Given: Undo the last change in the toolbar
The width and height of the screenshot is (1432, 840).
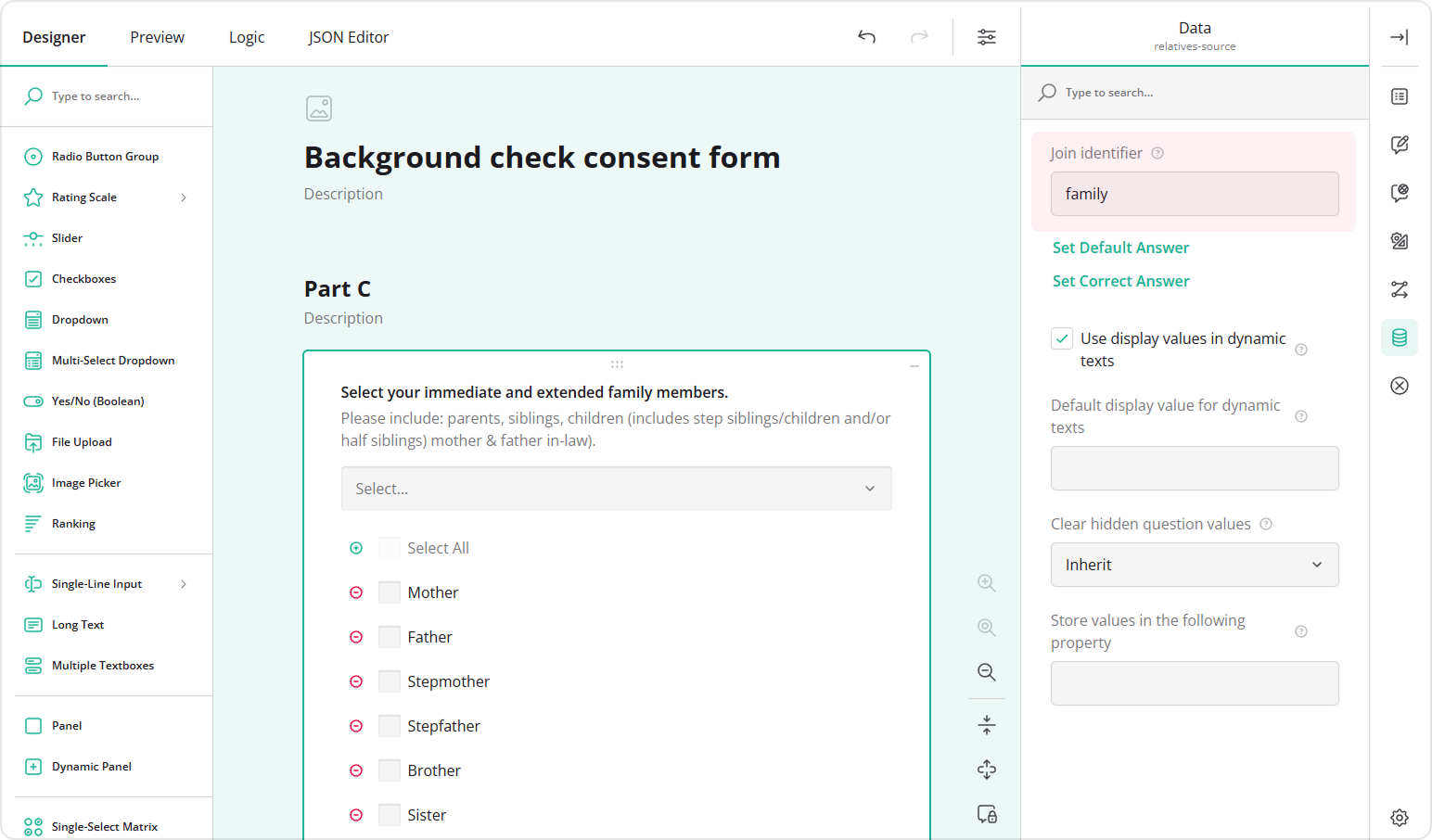Looking at the screenshot, I should pyautogui.click(x=866, y=36).
